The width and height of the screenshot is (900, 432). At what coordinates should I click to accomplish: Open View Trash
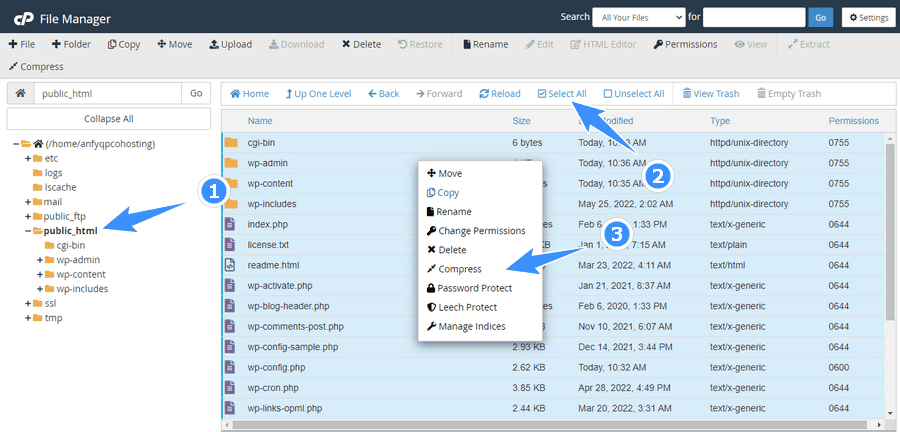coord(711,94)
